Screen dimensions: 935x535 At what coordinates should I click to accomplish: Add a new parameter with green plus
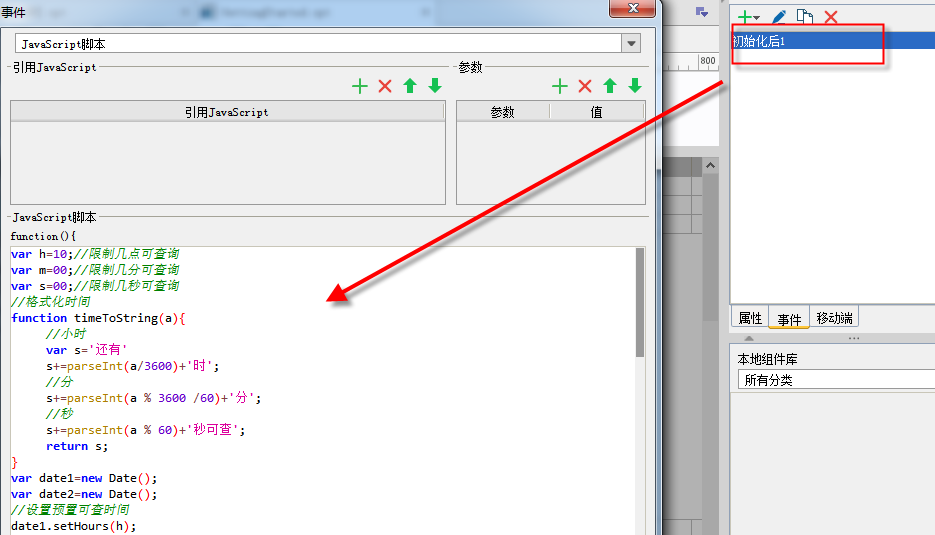(559, 86)
